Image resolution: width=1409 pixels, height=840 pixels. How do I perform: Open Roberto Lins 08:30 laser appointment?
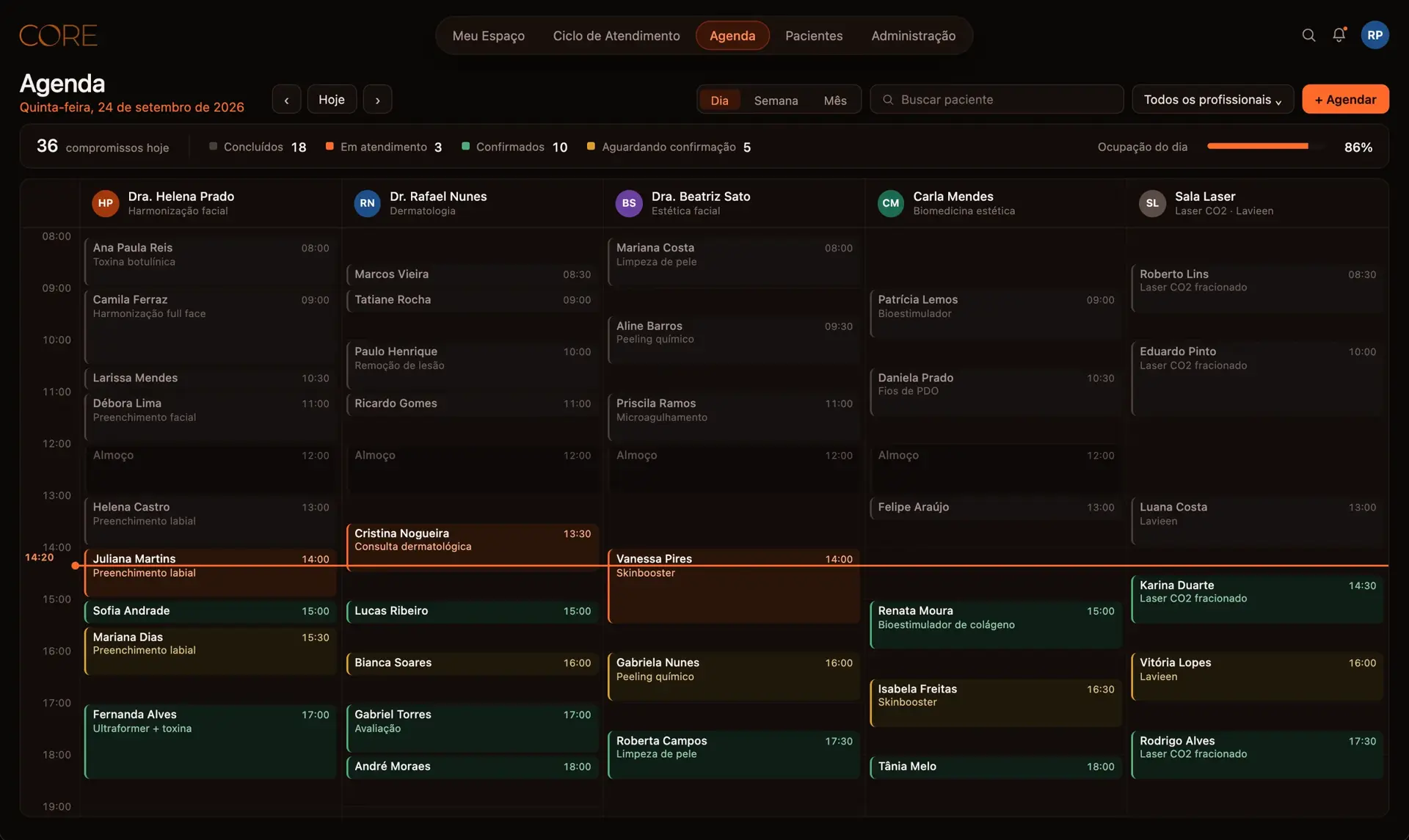coord(1258,288)
